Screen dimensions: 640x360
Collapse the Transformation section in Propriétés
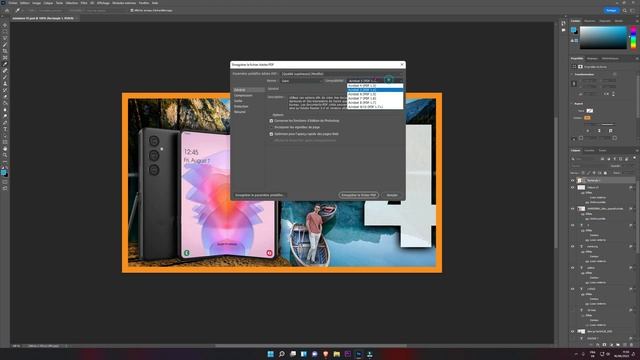(572, 74)
